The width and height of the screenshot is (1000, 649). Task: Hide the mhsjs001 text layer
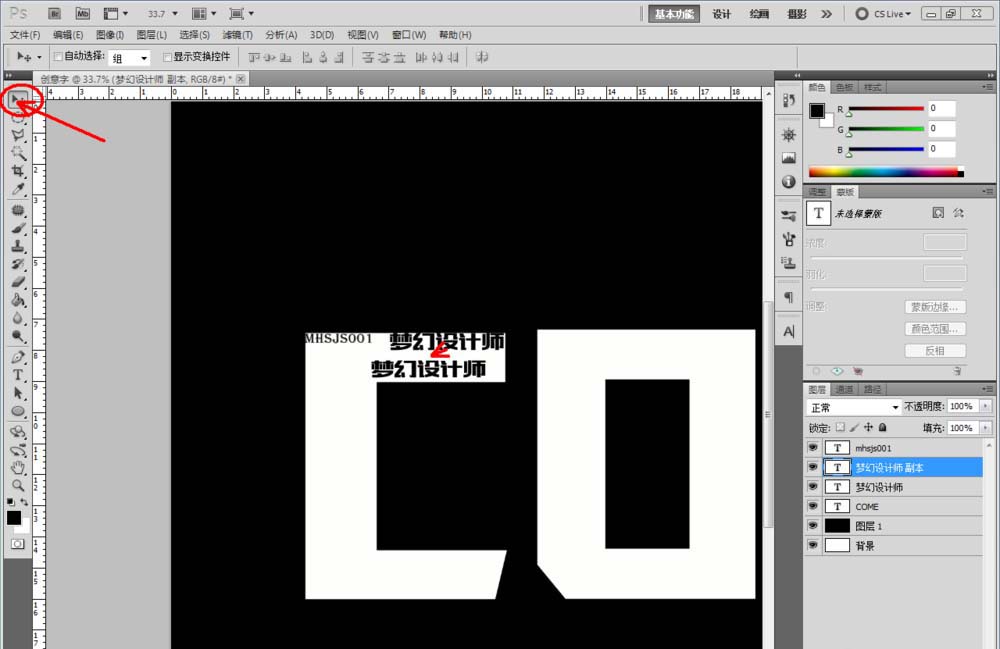click(812, 448)
